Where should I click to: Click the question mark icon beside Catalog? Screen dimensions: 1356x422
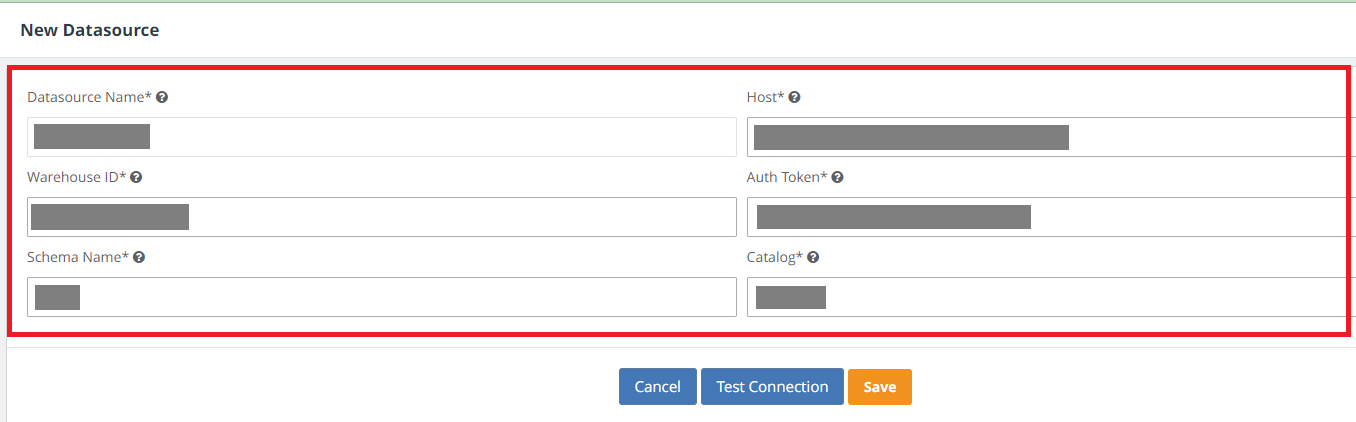(814, 257)
